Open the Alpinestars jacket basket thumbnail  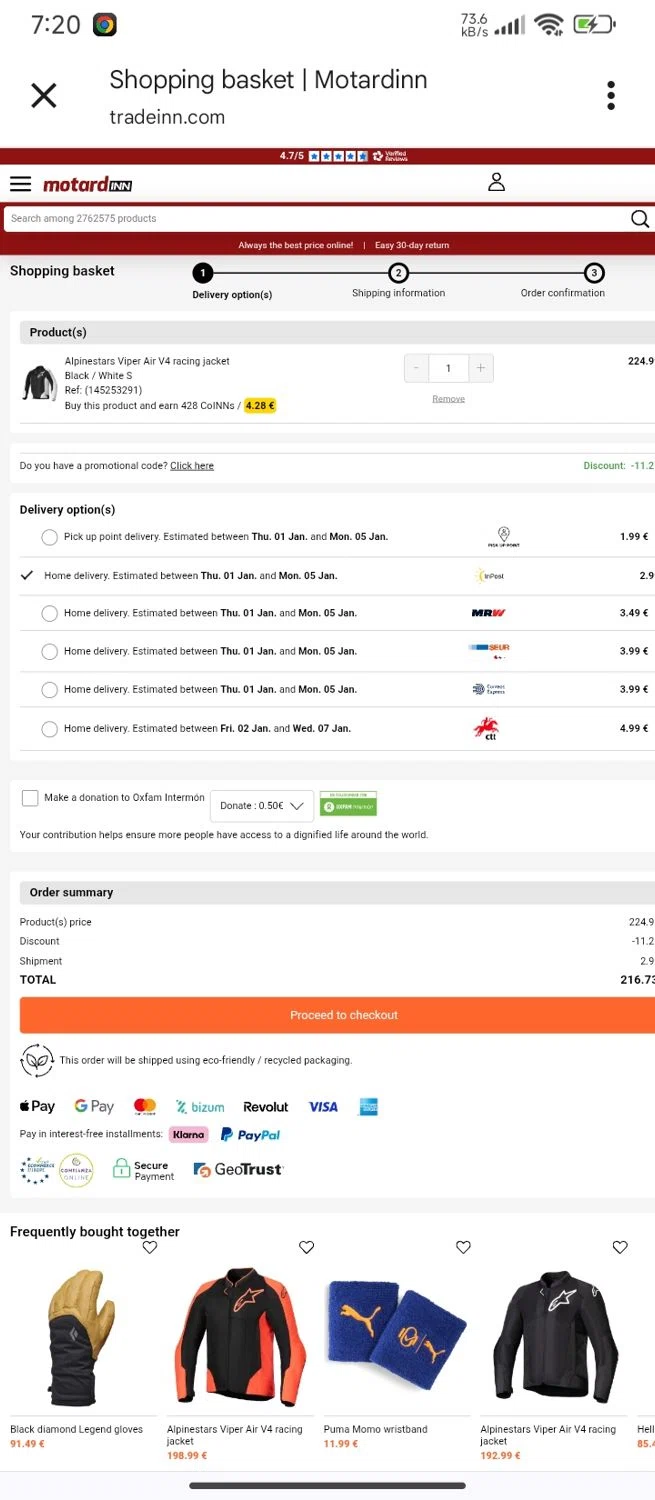pyautogui.click(x=39, y=383)
